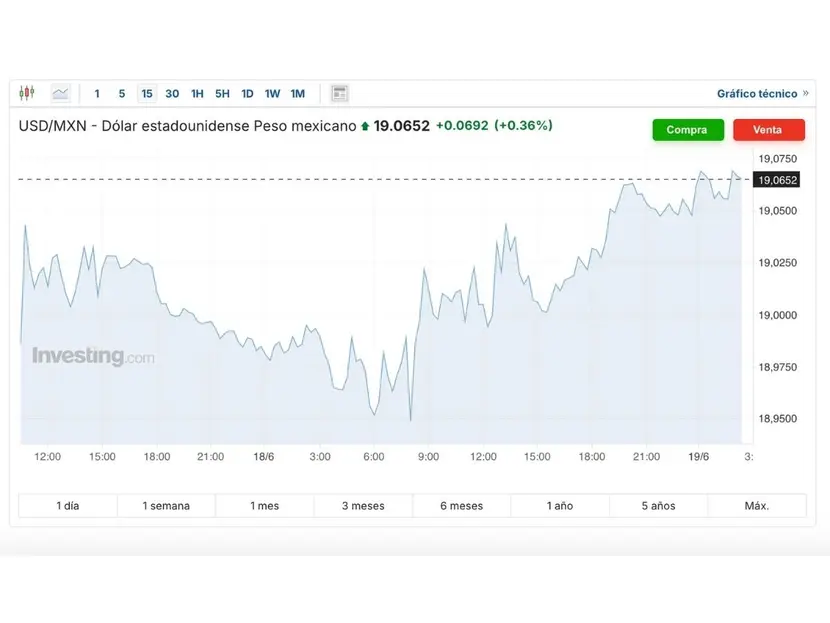Toggle the 15-minute interval
Image resolution: width=830 pixels, height=623 pixels.
point(147,94)
